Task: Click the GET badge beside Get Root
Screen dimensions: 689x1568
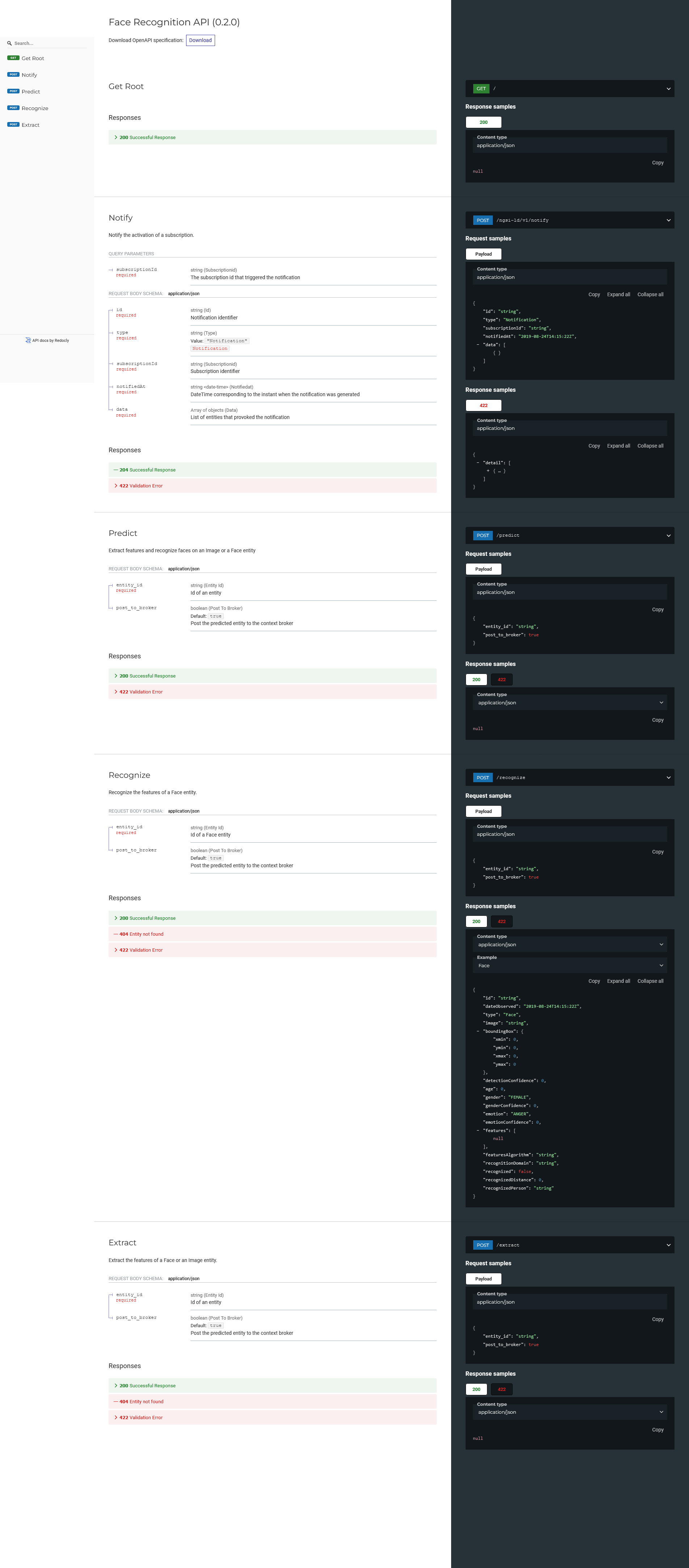Action: tap(13, 58)
